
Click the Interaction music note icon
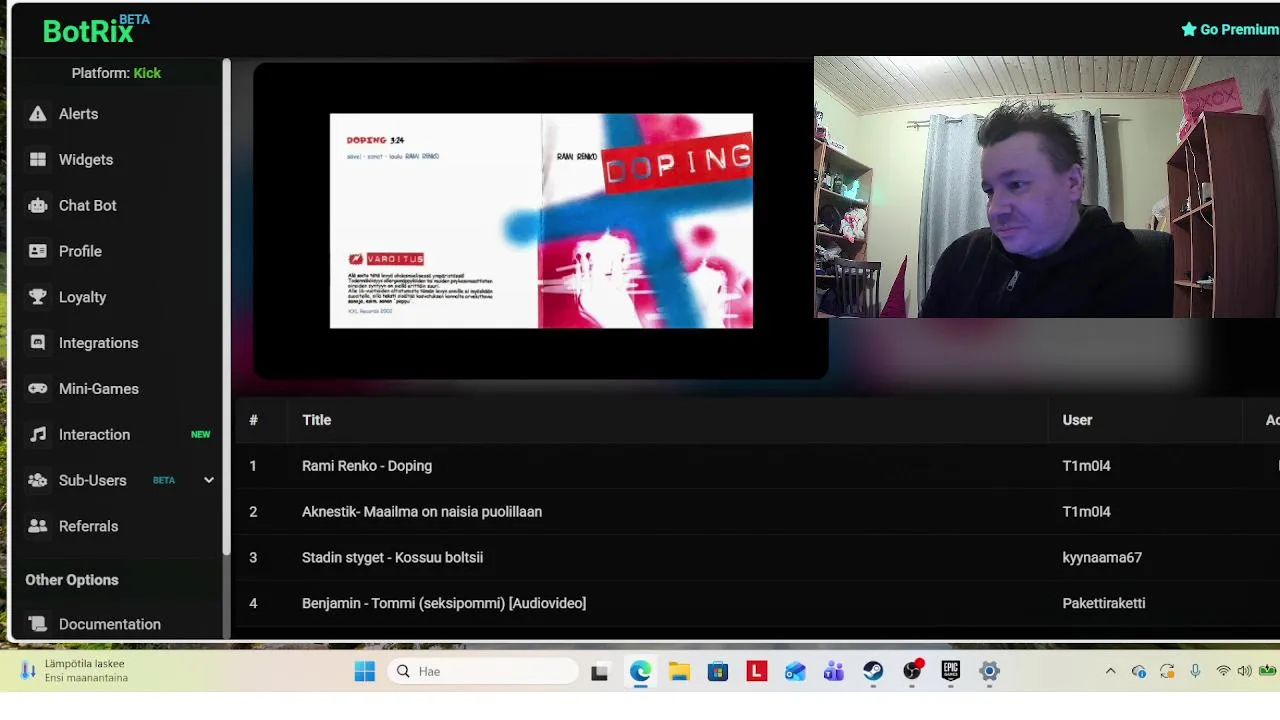[38, 435]
